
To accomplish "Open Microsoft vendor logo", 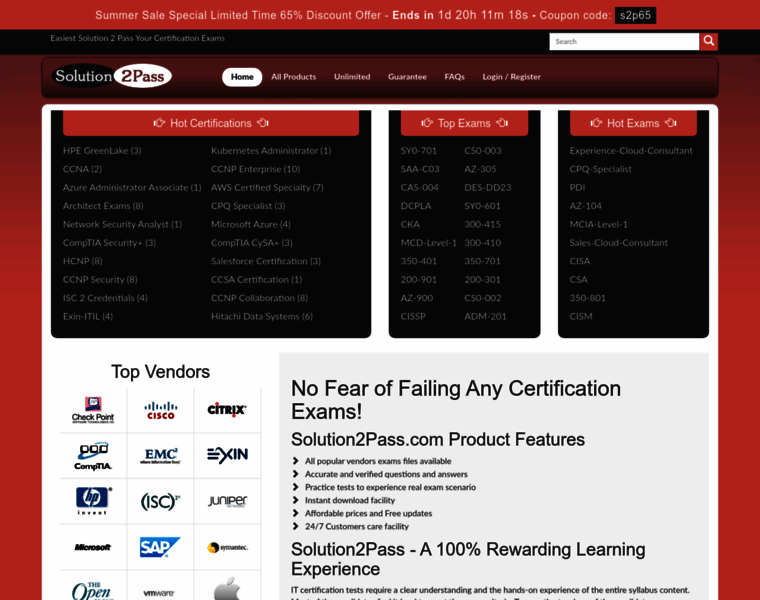I will pos(93,547).
